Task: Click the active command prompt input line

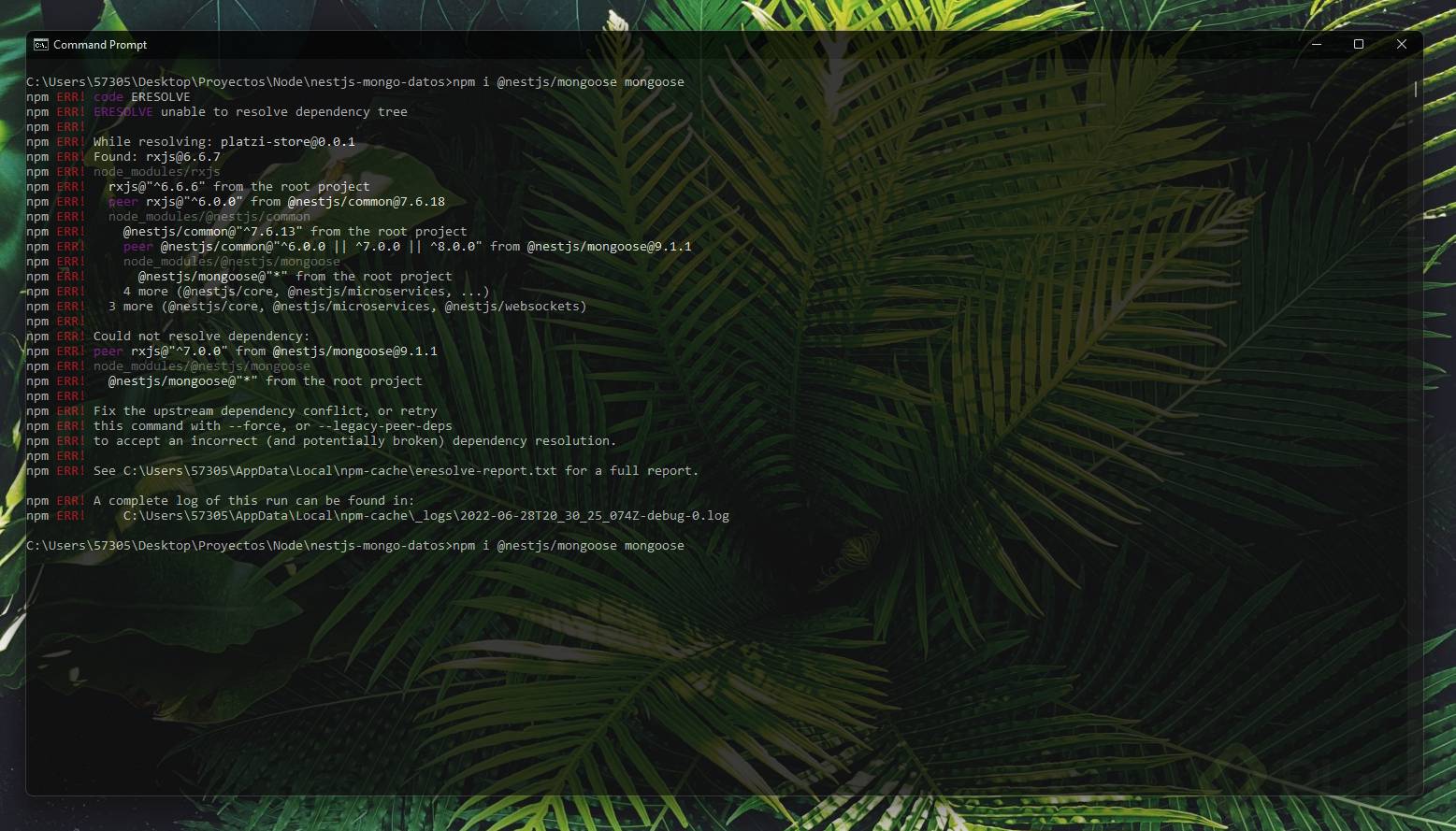Action: (x=570, y=545)
